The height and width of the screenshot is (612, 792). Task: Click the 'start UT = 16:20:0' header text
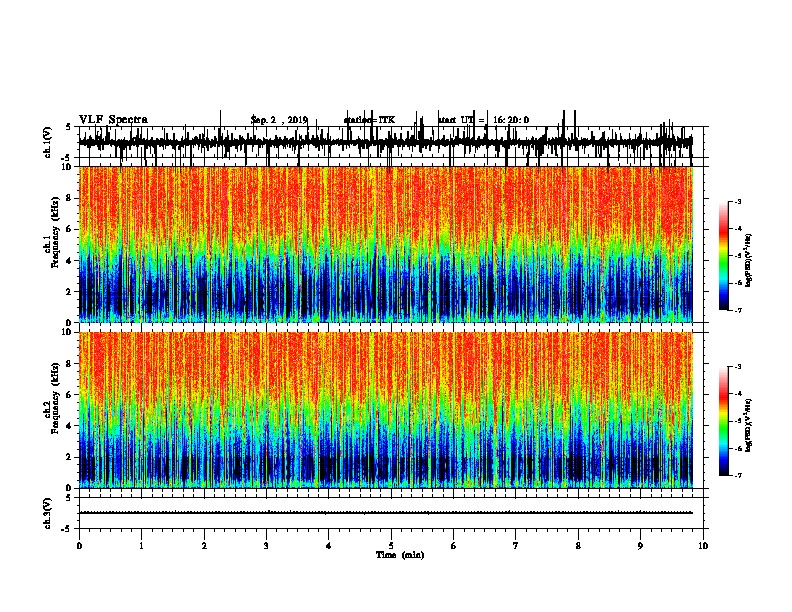[483, 120]
